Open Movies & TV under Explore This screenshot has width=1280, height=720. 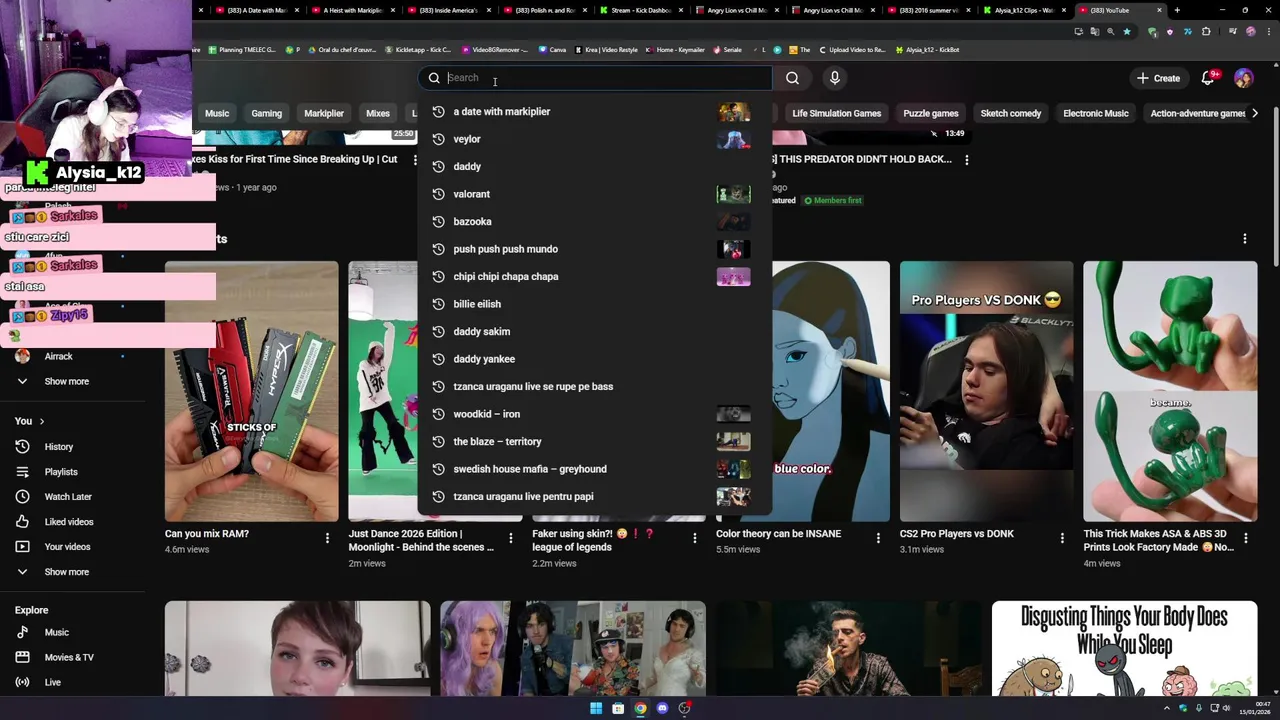(x=68, y=657)
